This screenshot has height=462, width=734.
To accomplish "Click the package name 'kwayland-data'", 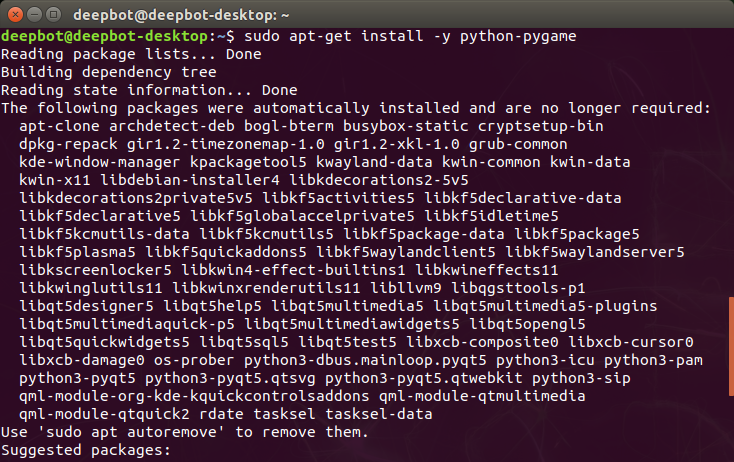I will pos(374,162).
